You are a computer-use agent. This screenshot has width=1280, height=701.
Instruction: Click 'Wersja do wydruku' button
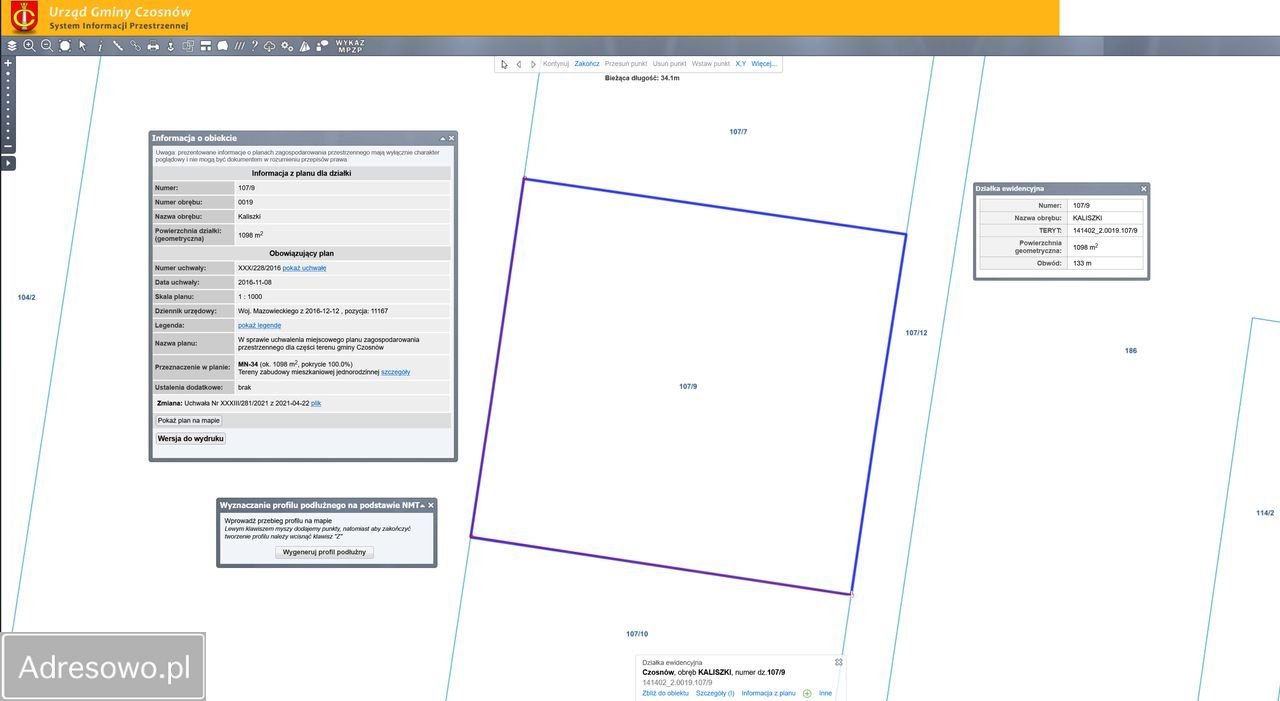click(x=190, y=439)
